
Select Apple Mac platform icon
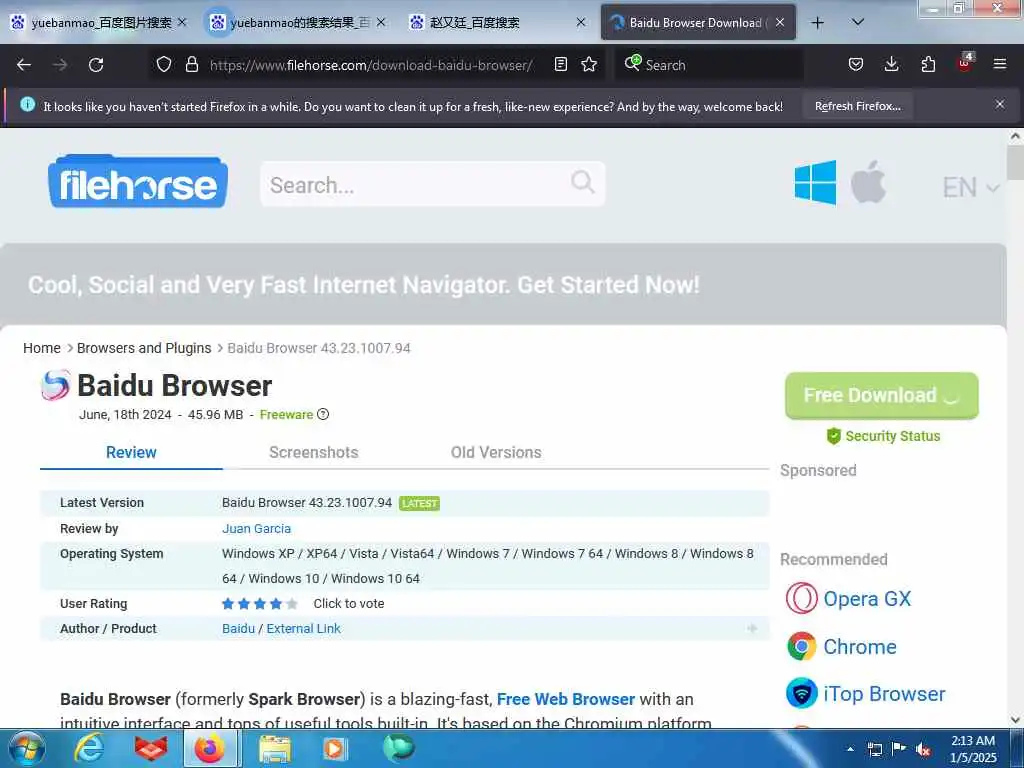point(869,182)
